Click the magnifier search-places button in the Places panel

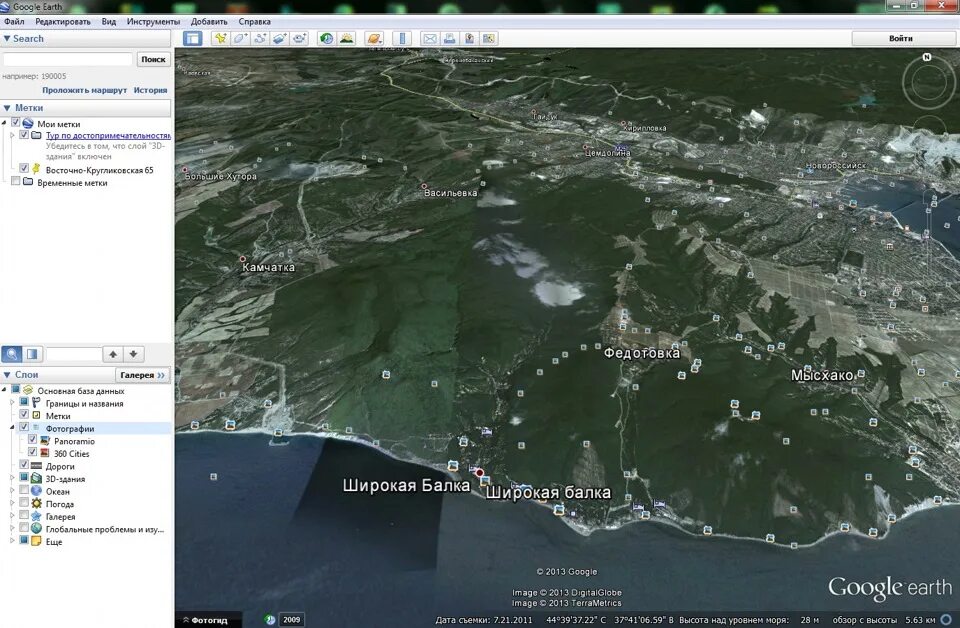click(12, 354)
